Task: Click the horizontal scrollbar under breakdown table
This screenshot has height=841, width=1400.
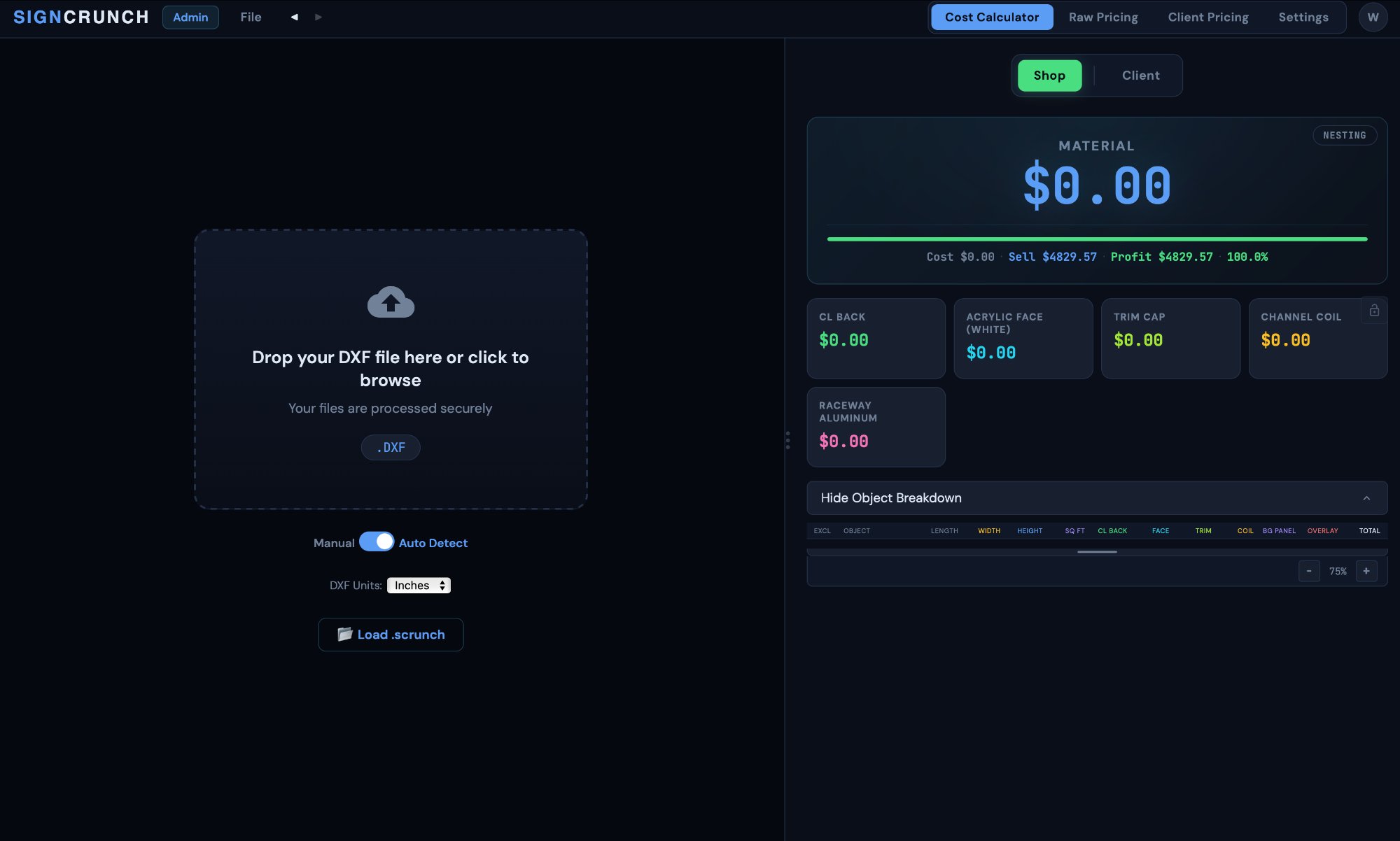Action: click(1096, 552)
